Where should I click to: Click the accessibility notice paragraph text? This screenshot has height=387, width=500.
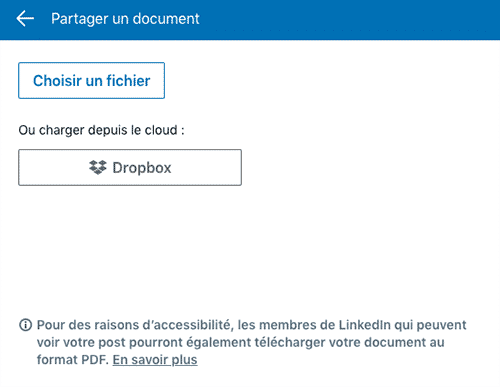(252, 342)
